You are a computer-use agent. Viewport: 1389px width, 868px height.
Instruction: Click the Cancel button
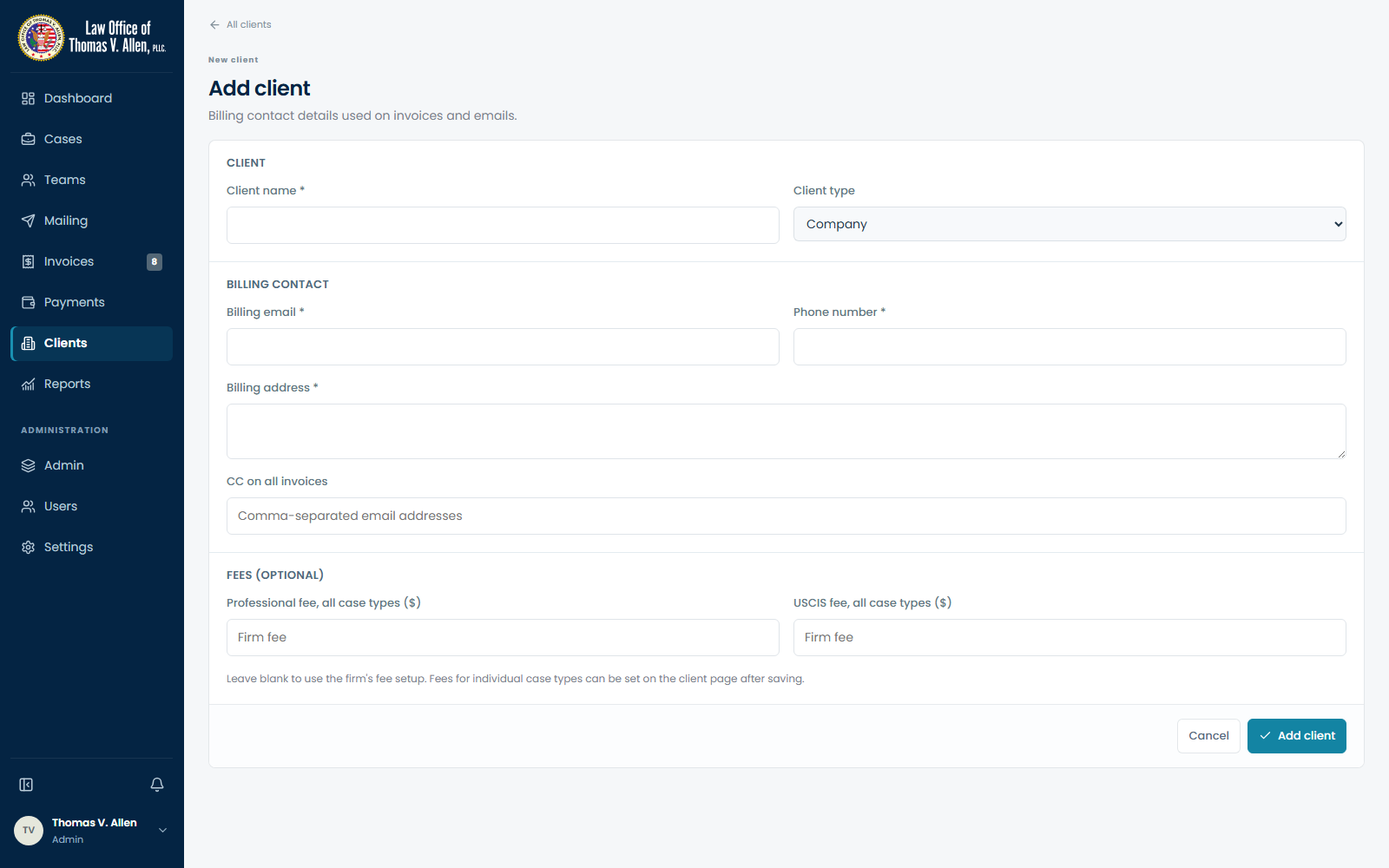(1208, 736)
